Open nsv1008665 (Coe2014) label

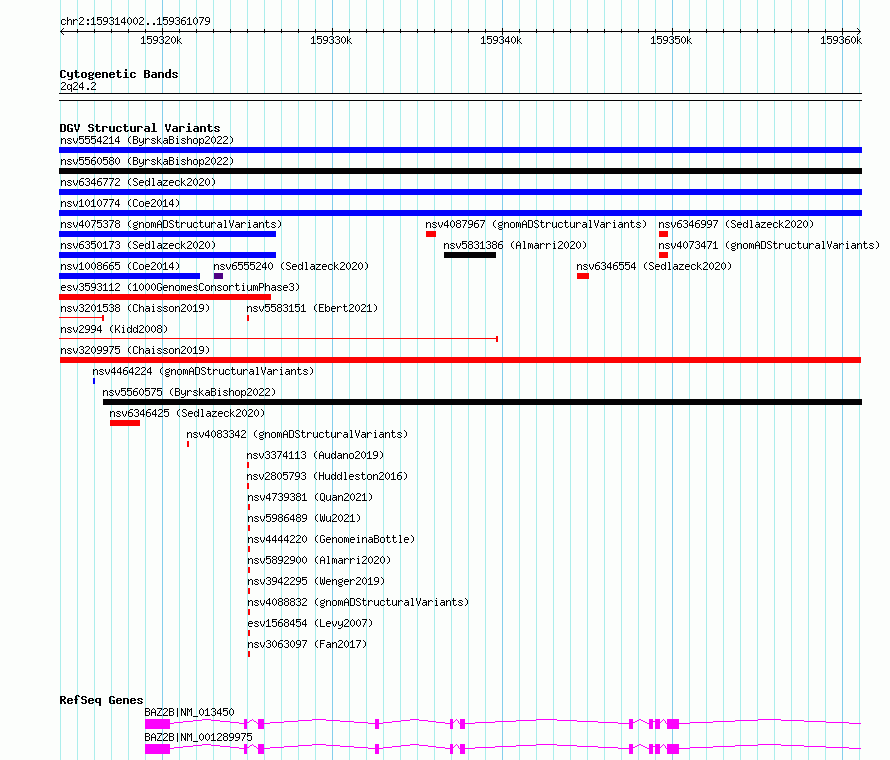pos(120,266)
